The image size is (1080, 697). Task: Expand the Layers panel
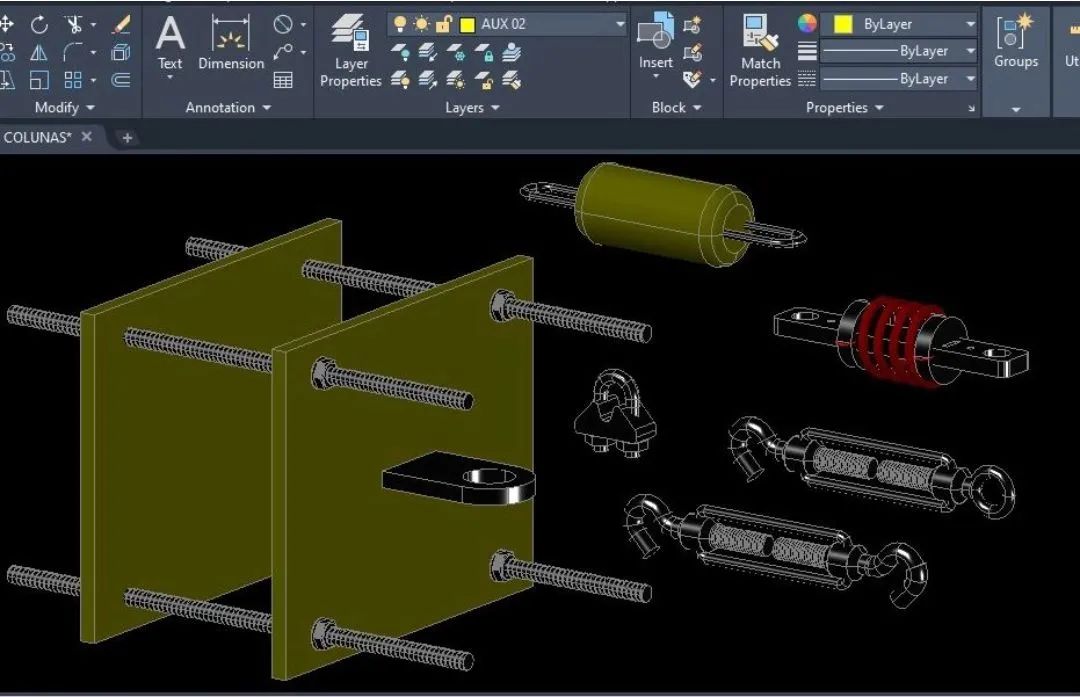(472, 107)
